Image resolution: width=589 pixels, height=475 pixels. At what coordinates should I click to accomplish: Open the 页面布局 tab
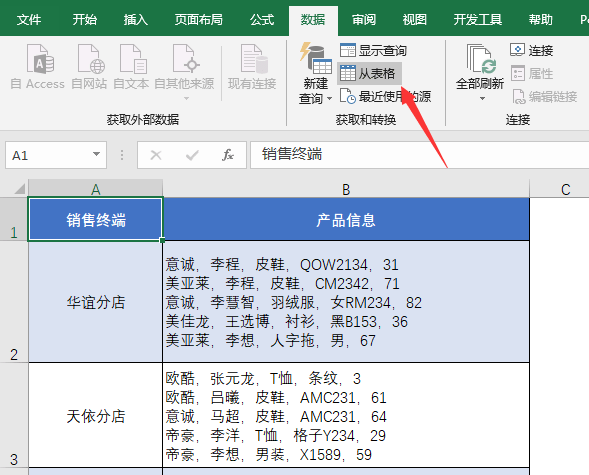[198, 20]
